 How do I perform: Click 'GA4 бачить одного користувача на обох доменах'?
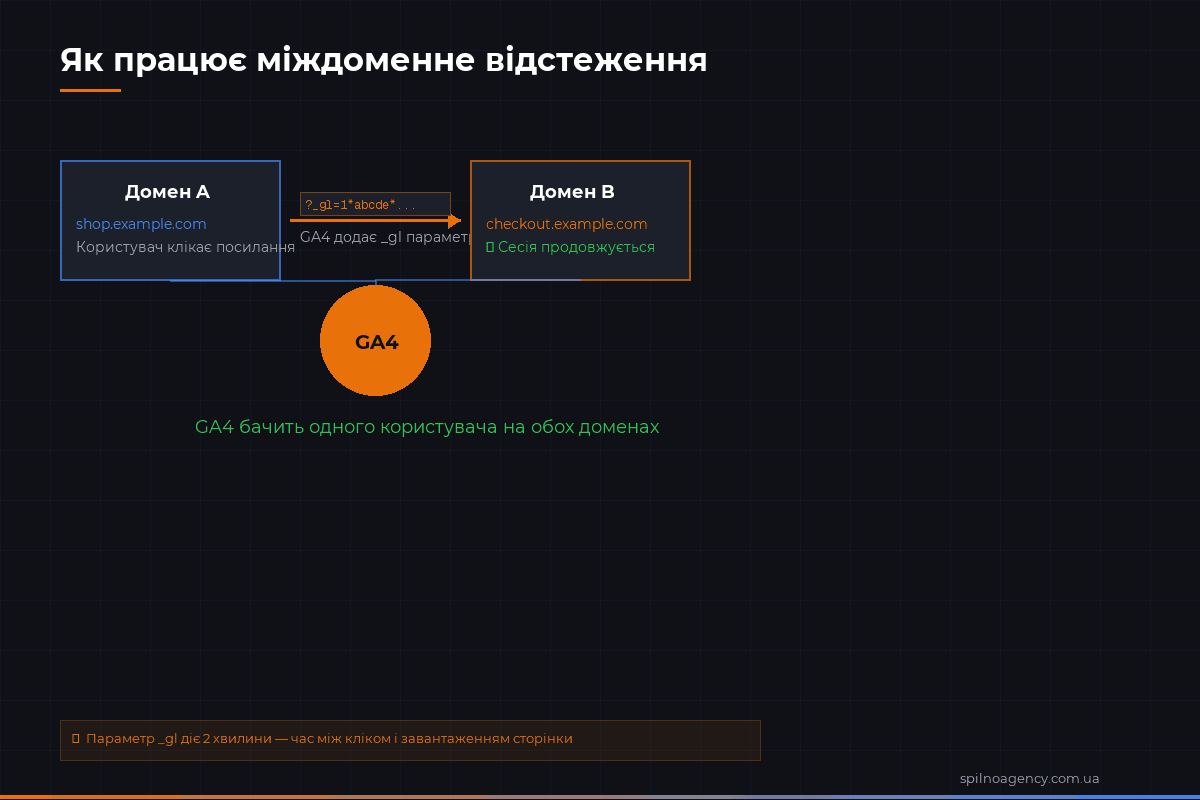point(427,427)
